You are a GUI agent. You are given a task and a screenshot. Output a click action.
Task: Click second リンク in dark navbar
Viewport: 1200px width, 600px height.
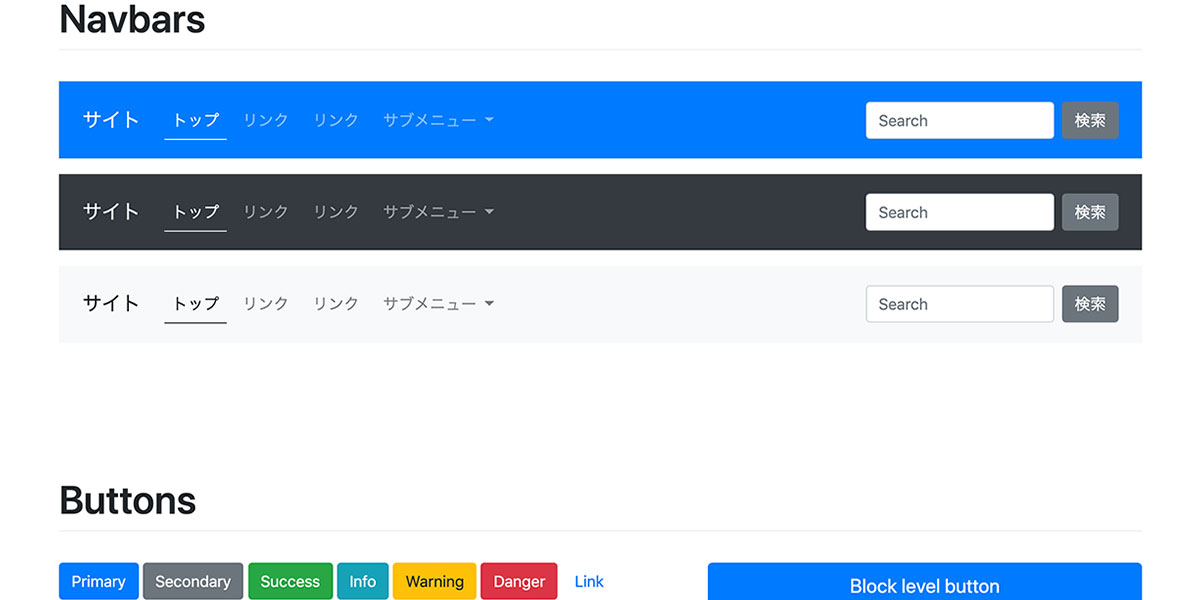click(336, 212)
